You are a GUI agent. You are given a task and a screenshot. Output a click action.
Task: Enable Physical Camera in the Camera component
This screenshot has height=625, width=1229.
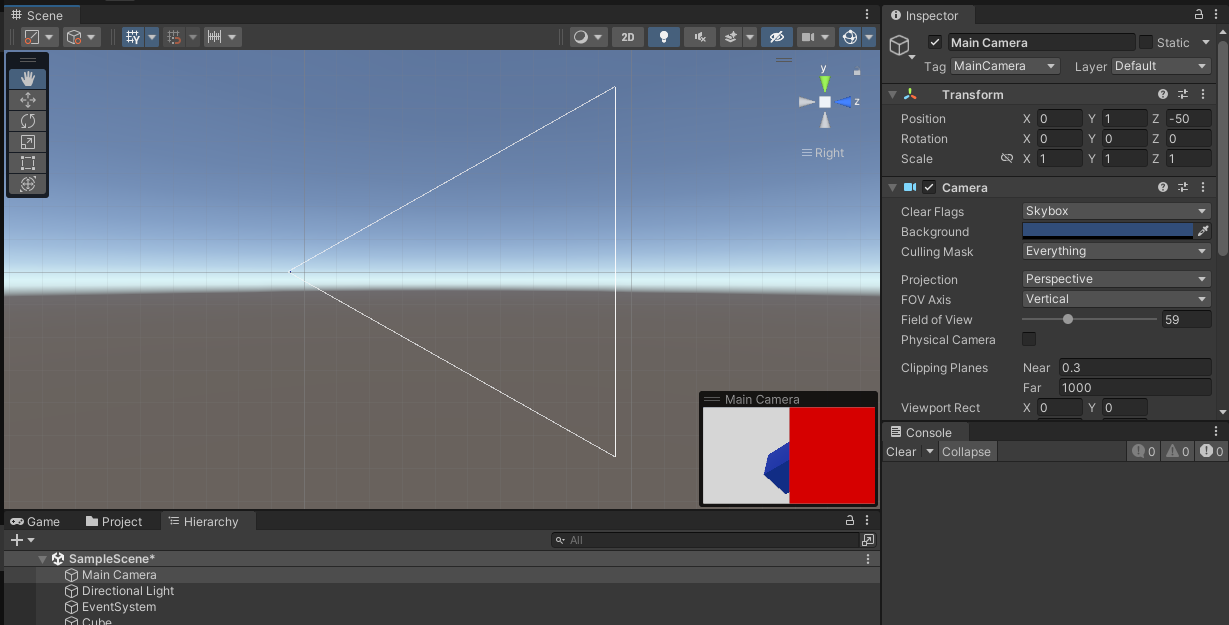pyautogui.click(x=1028, y=339)
